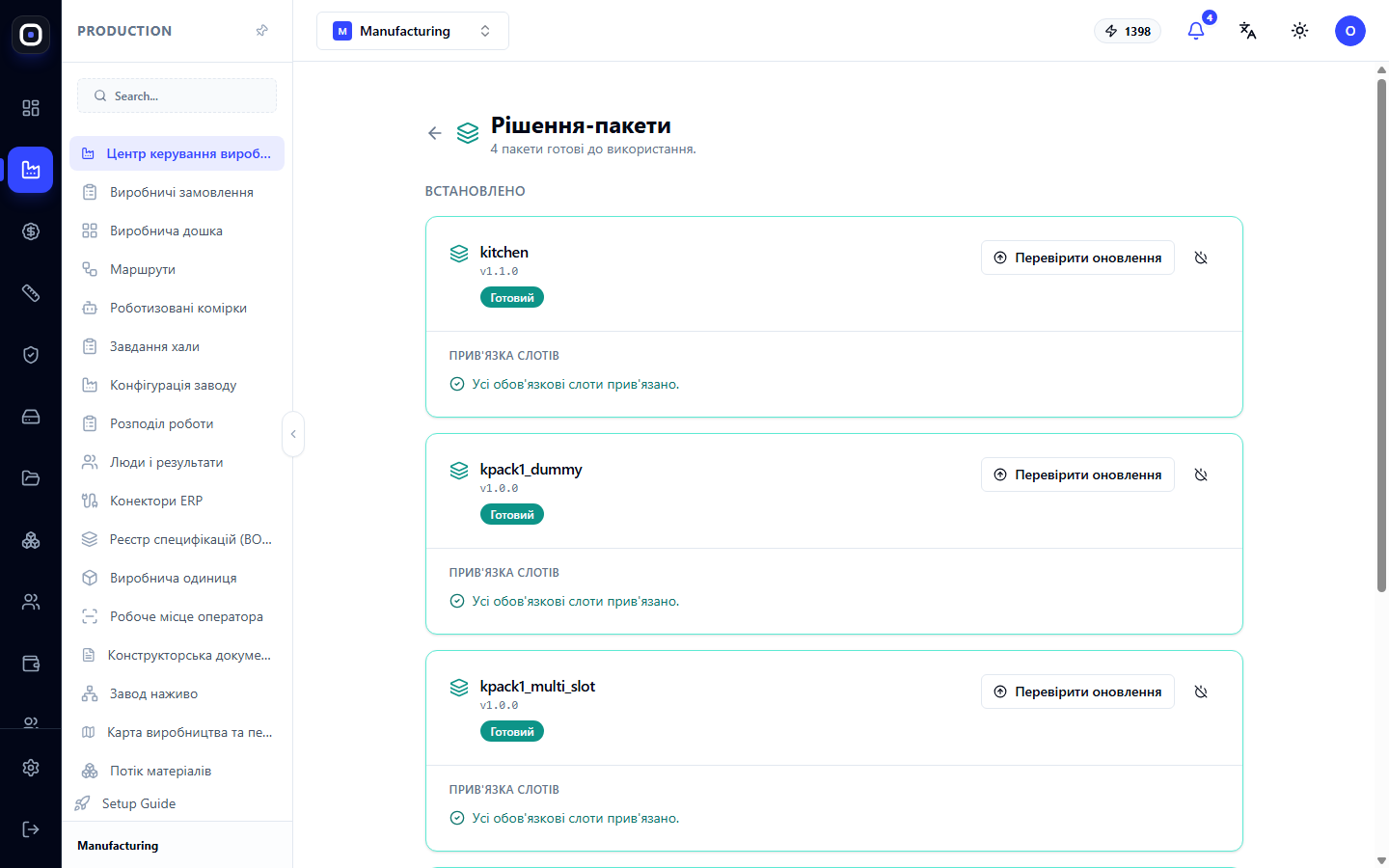Uninstall the kpack1_dummy package via unplug icon
The image size is (1389, 868).
(x=1201, y=475)
